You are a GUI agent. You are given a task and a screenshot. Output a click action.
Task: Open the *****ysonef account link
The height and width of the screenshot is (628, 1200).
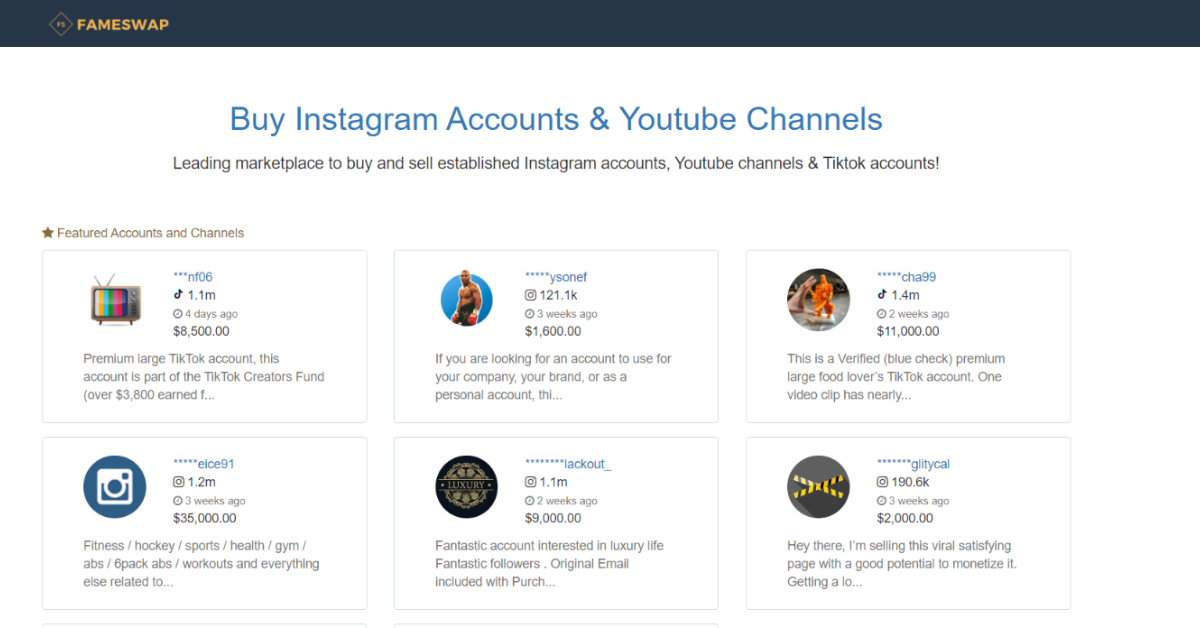(x=556, y=277)
